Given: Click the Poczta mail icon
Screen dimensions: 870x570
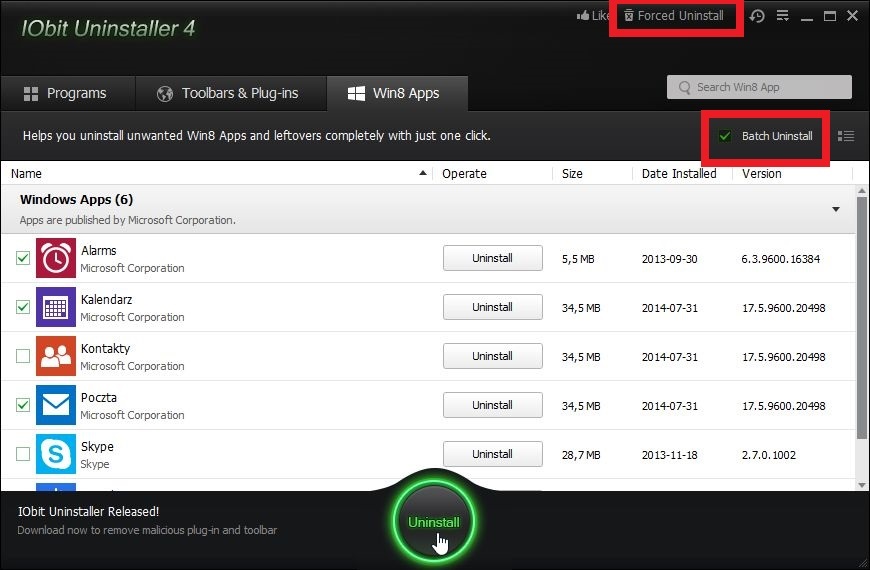Looking at the screenshot, I should 56,405.
